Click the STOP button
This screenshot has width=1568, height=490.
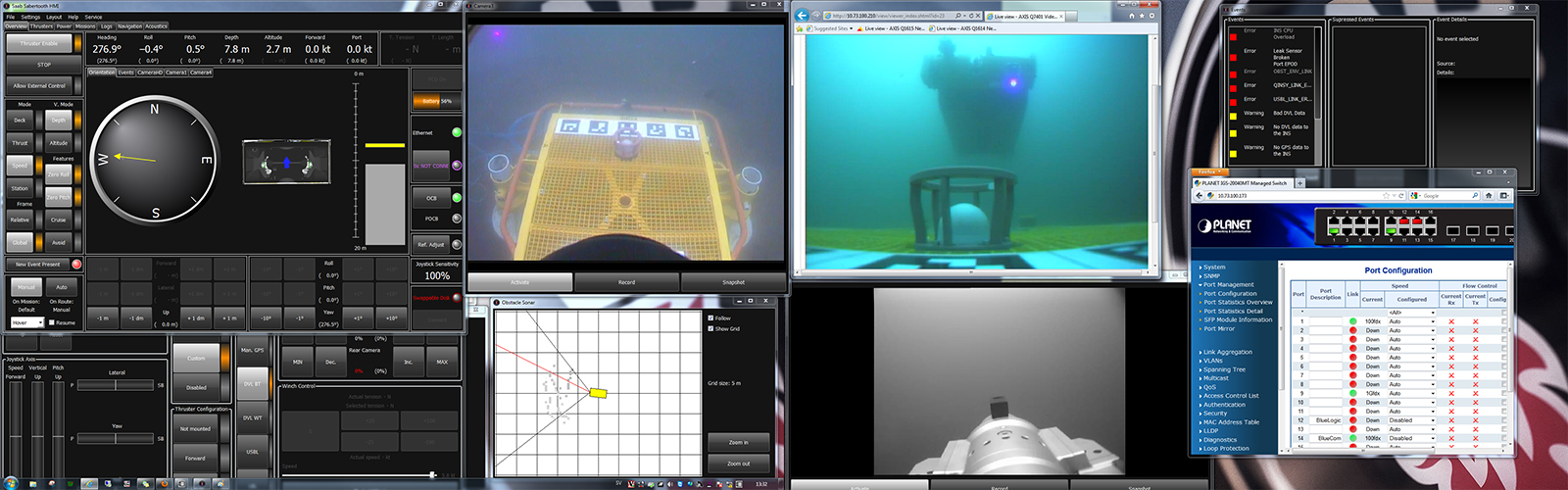click(44, 65)
